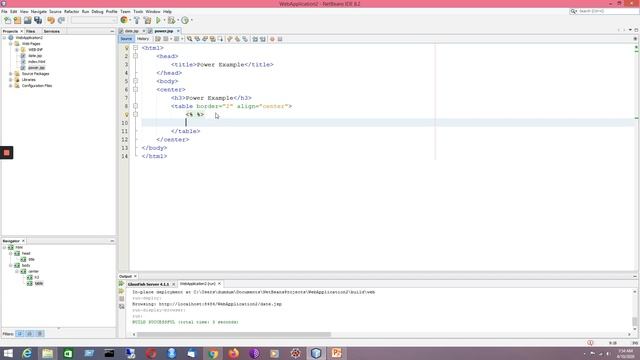
Task: Open the Windows Start menu
Action: [x=8, y=353]
